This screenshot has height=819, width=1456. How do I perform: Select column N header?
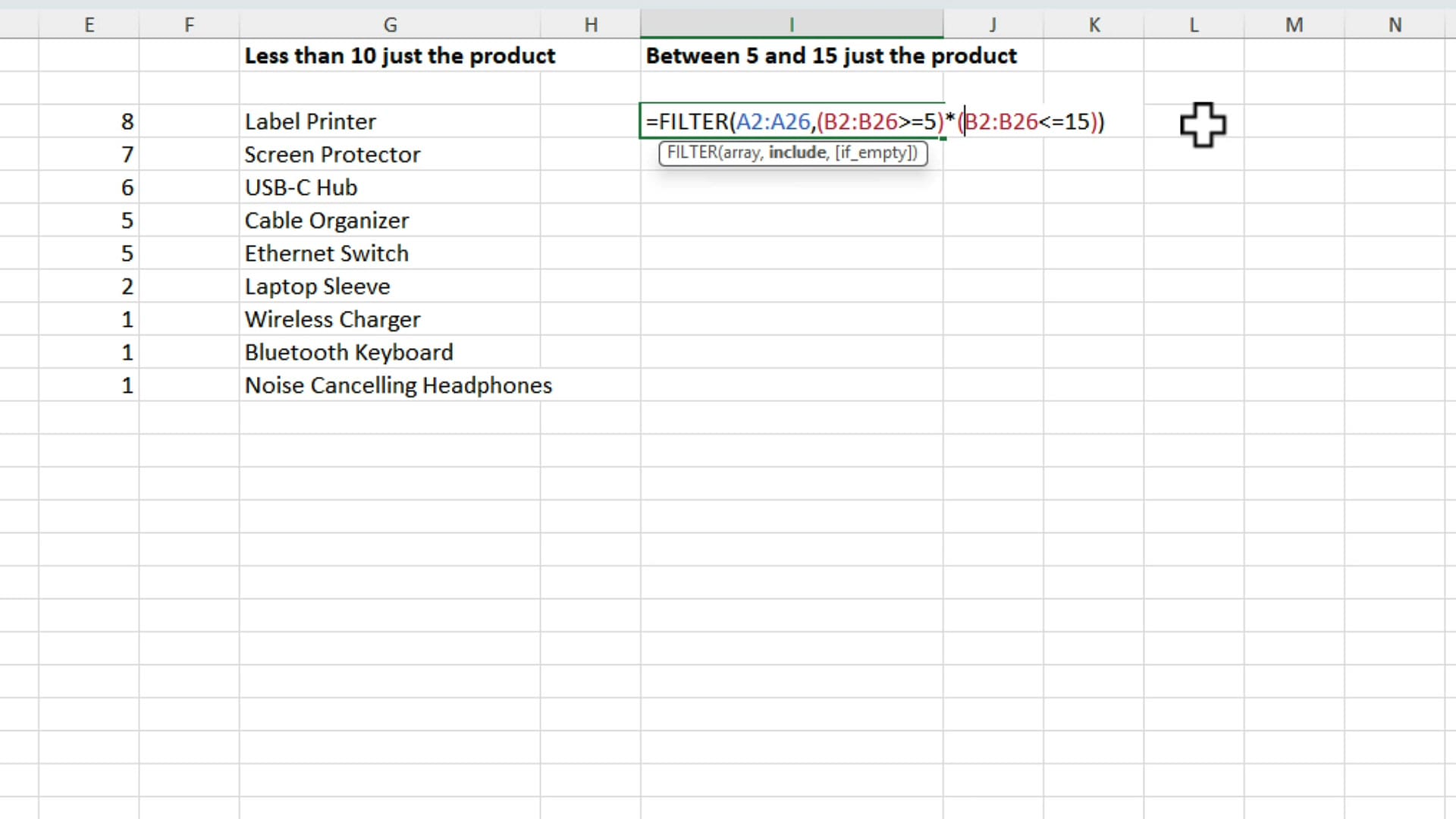(x=1395, y=24)
